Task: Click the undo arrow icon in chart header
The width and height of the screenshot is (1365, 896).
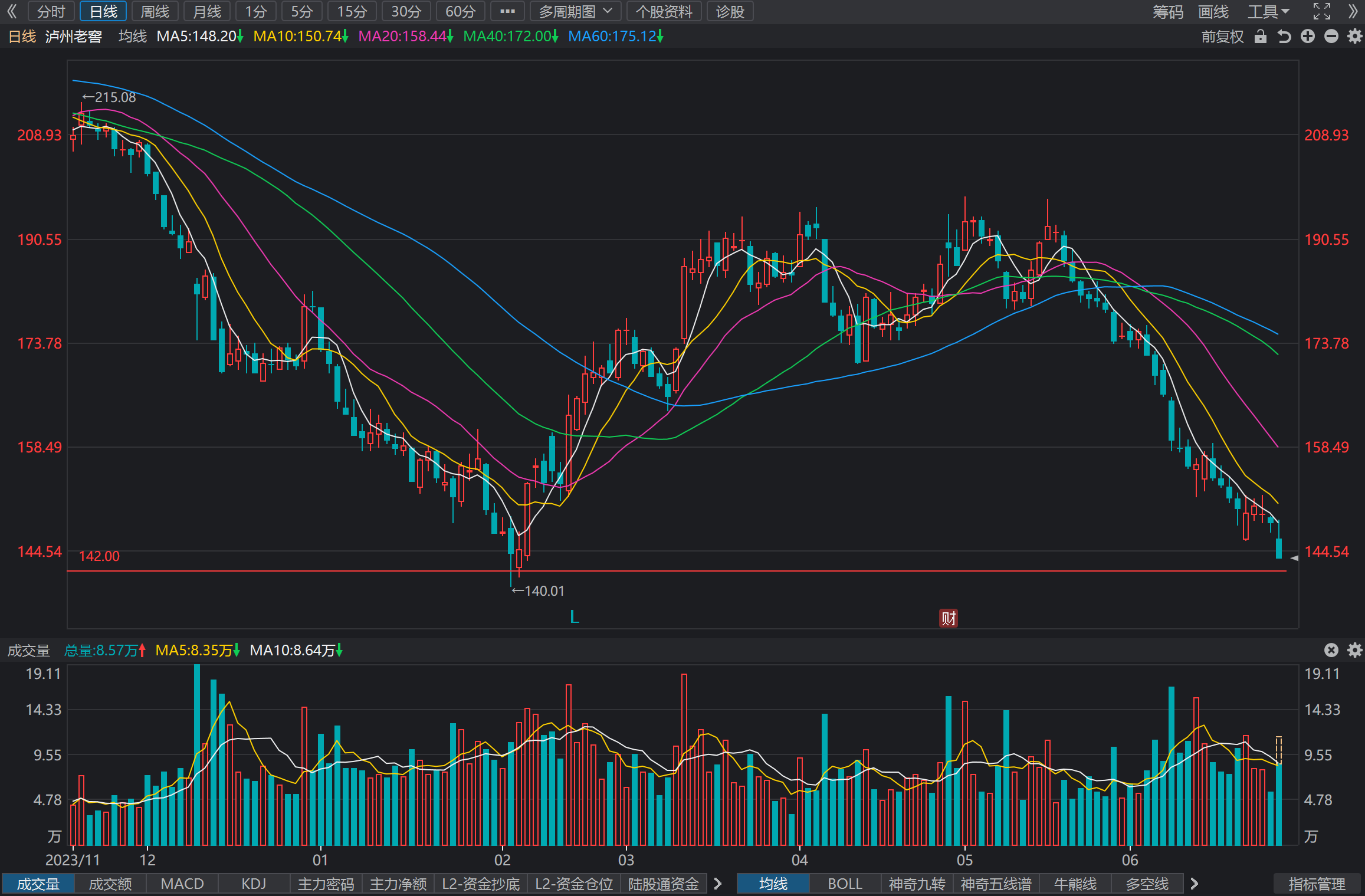Action: [x=1284, y=37]
